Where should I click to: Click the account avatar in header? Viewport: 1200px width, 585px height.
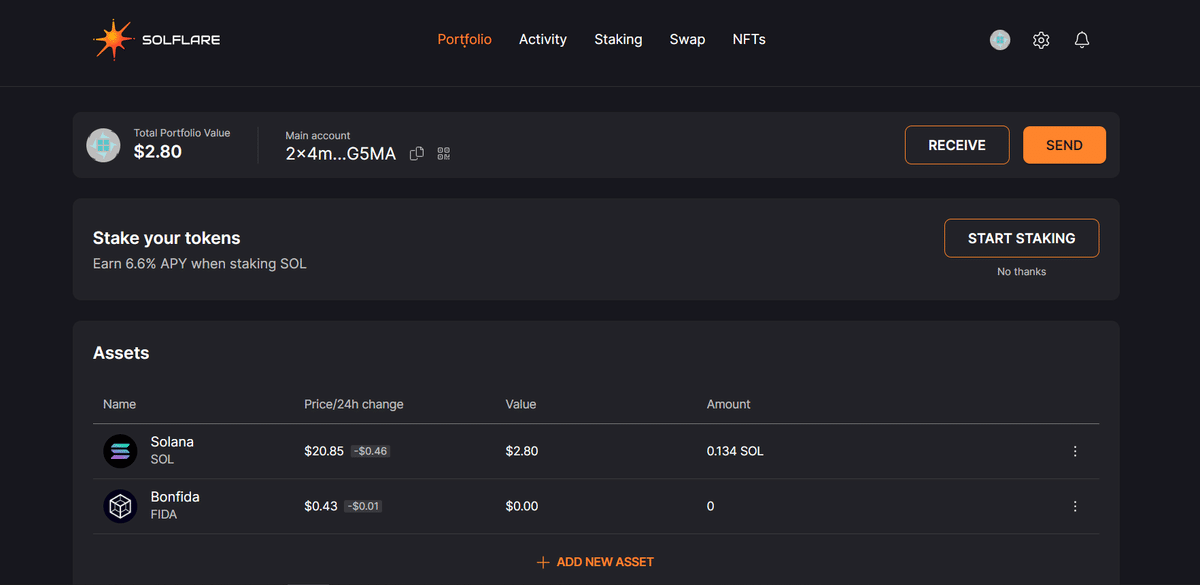pos(1000,40)
